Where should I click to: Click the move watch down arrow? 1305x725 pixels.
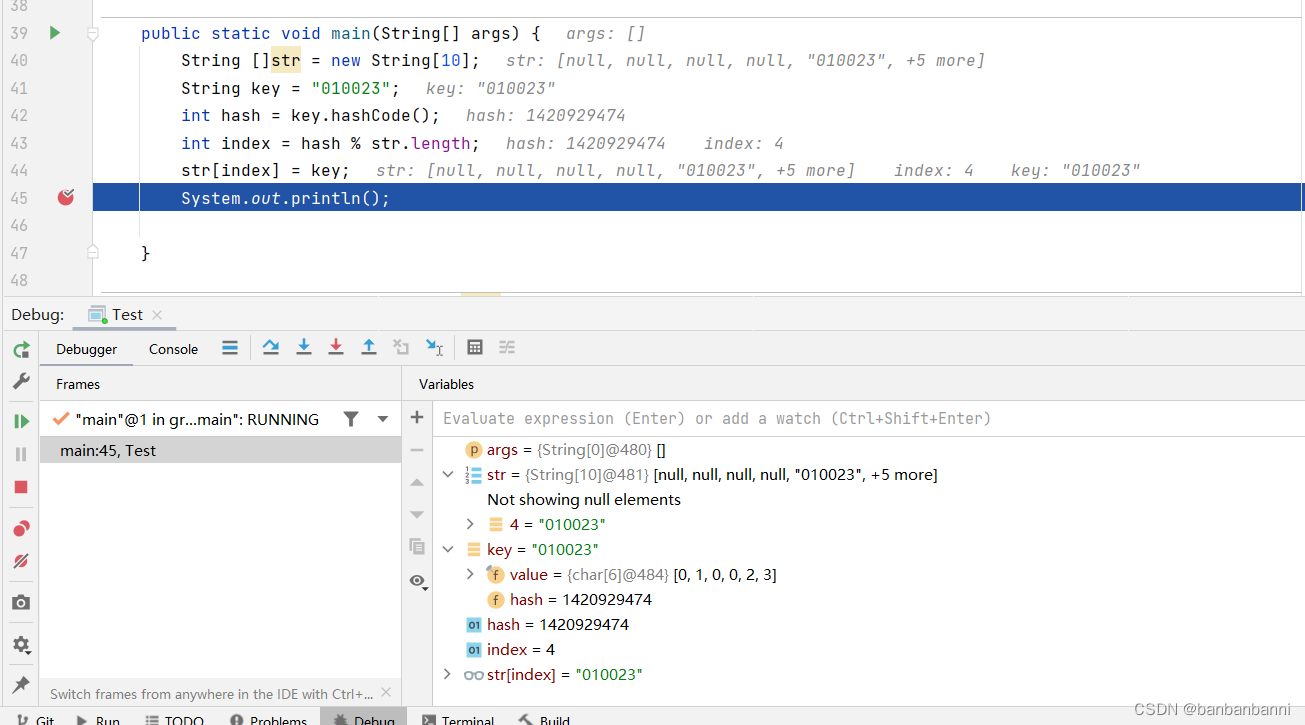point(417,514)
